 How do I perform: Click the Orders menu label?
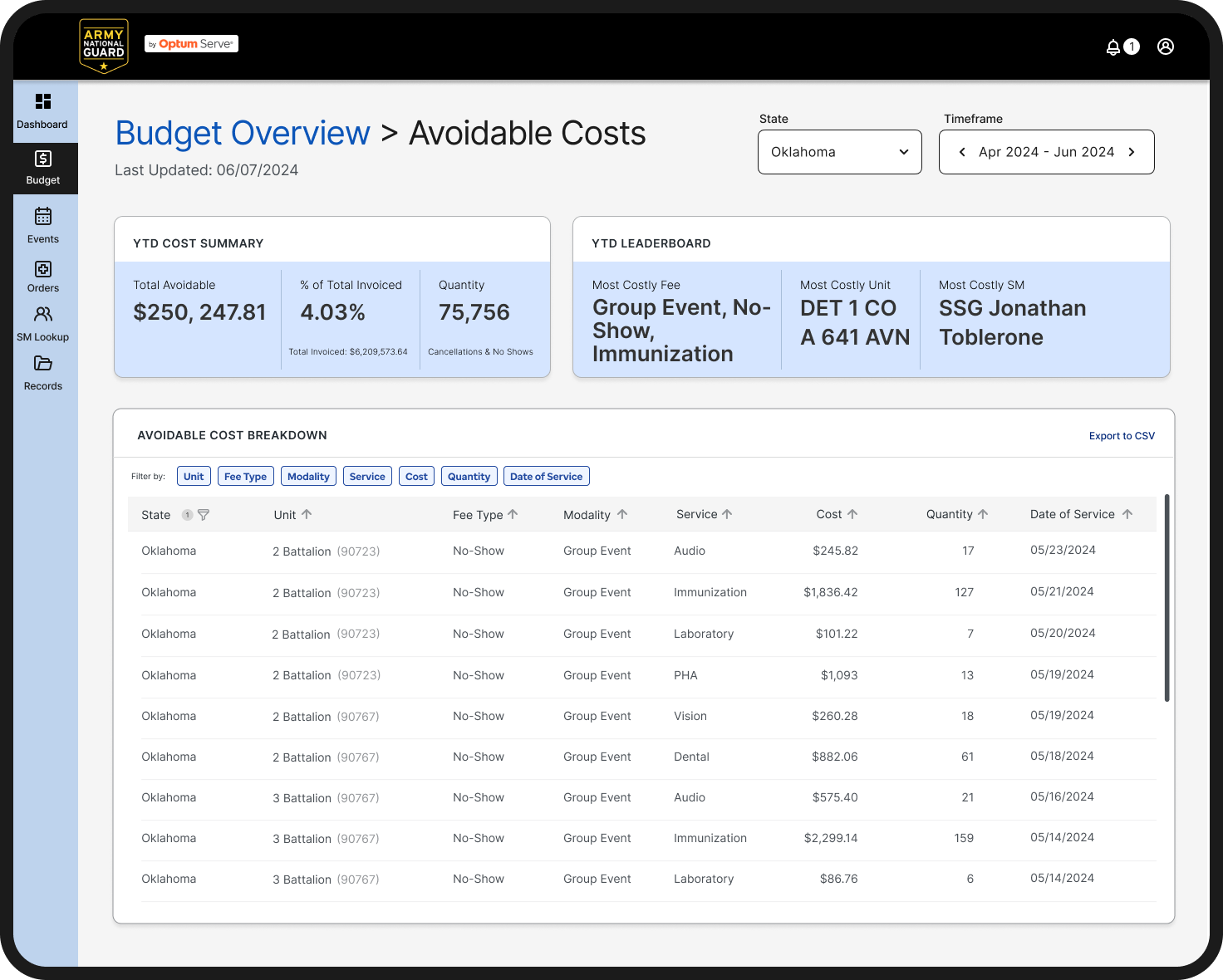point(43,288)
